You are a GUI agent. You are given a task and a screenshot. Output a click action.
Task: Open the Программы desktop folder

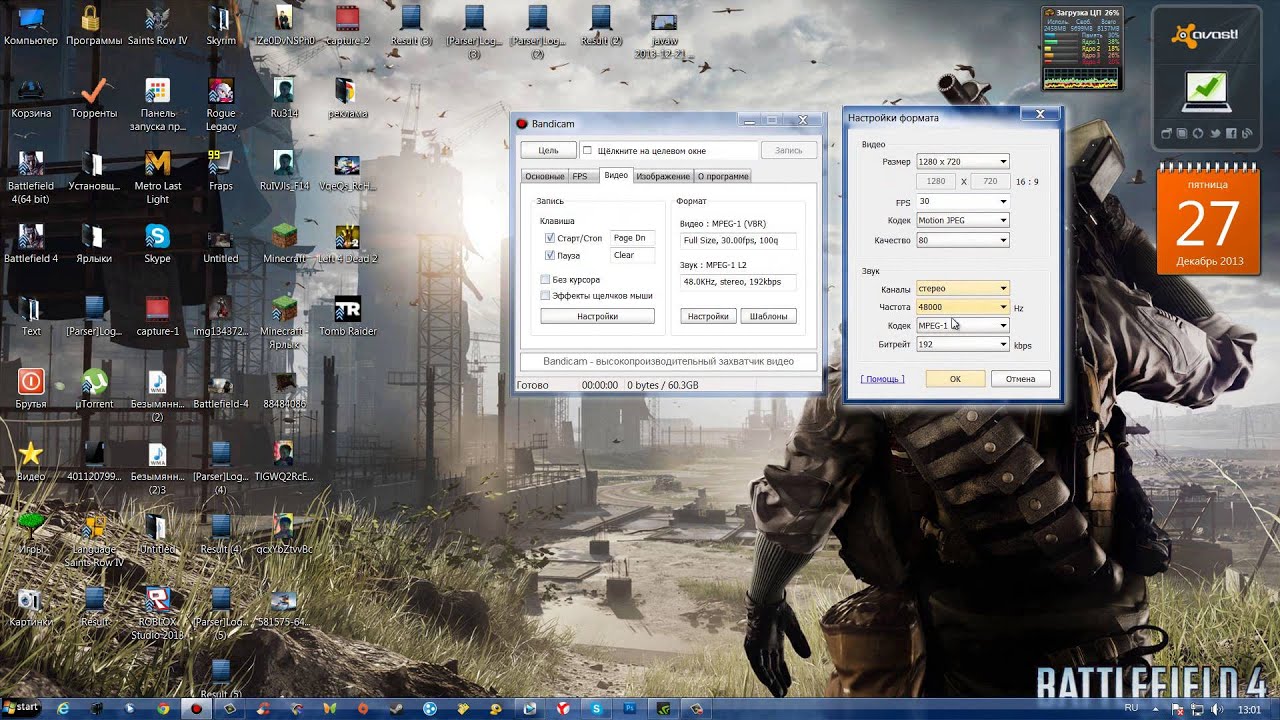(94, 26)
